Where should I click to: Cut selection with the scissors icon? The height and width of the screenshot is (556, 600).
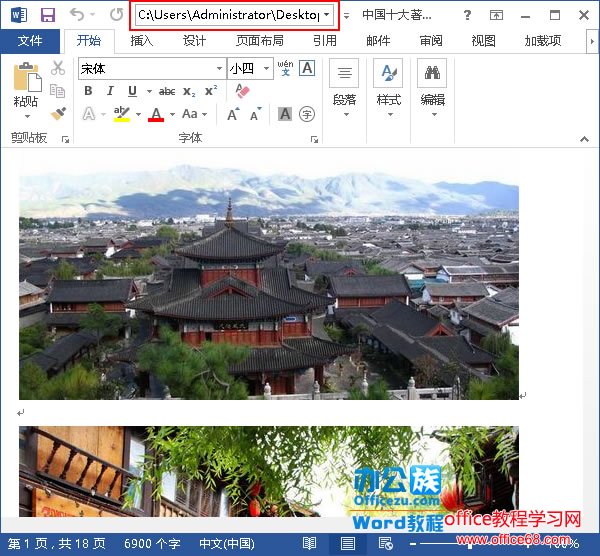(58, 68)
